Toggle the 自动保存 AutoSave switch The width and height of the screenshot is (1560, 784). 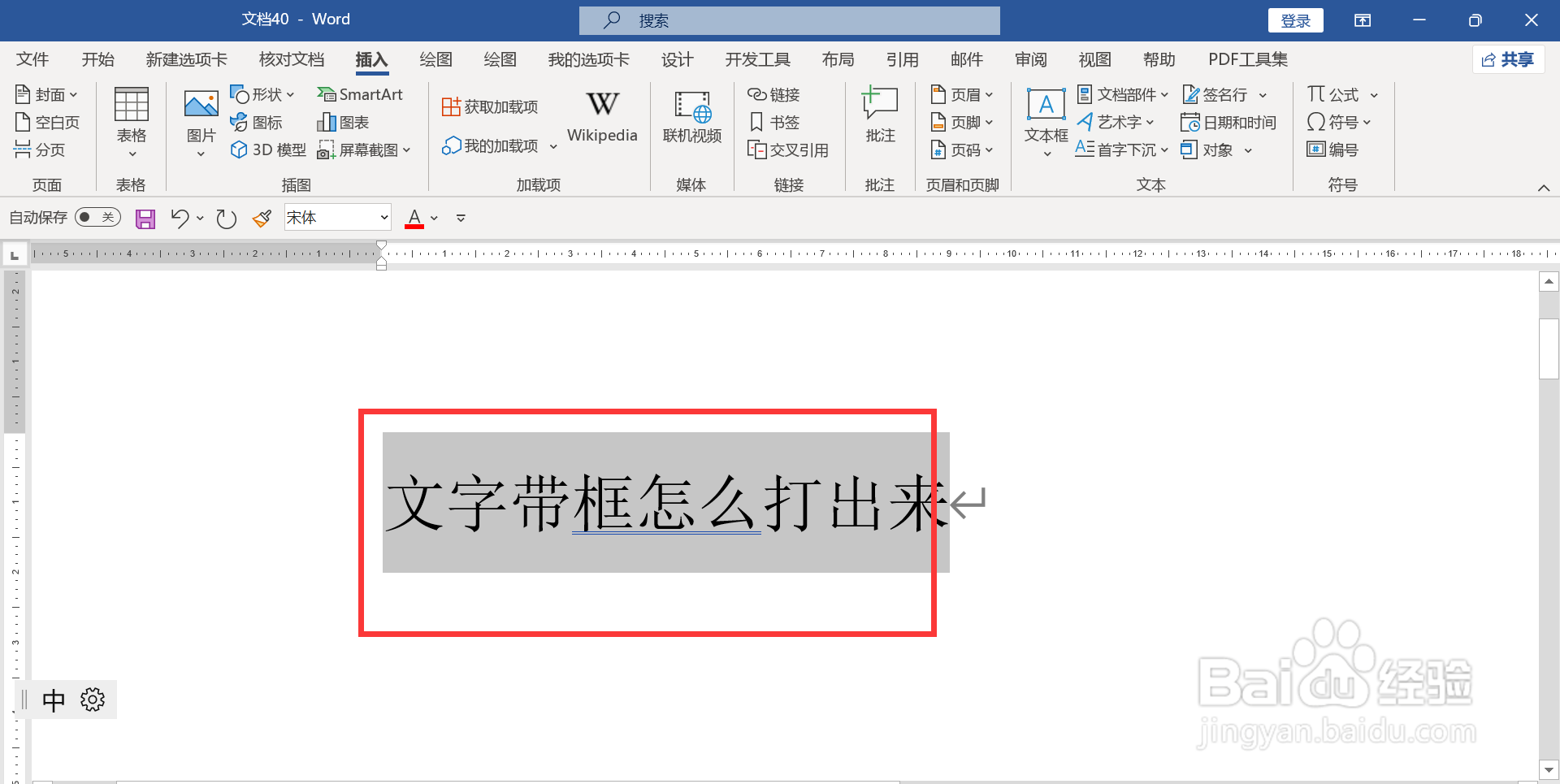coord(97,218)
